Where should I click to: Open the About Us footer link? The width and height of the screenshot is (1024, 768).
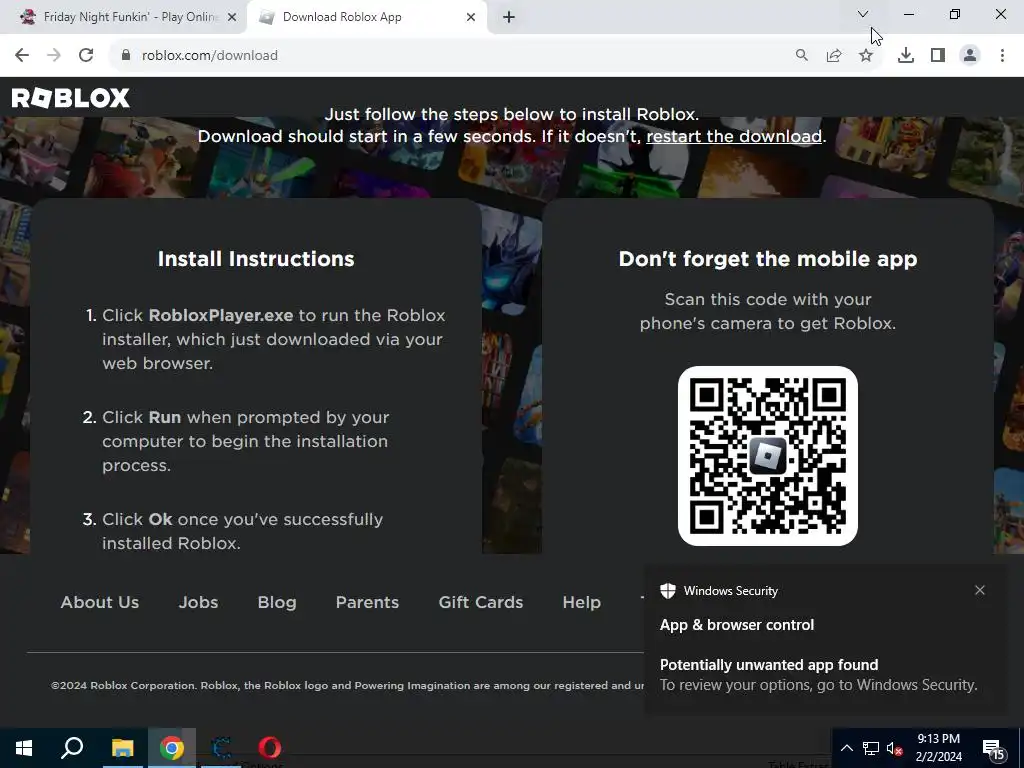pyautogui.click(x=100, y=602)
